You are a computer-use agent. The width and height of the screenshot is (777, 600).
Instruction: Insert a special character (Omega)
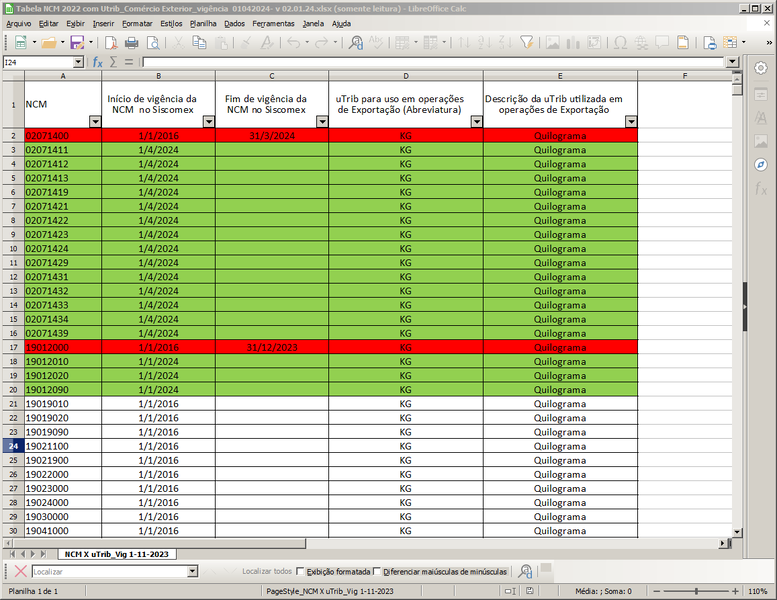coord(620,43)
